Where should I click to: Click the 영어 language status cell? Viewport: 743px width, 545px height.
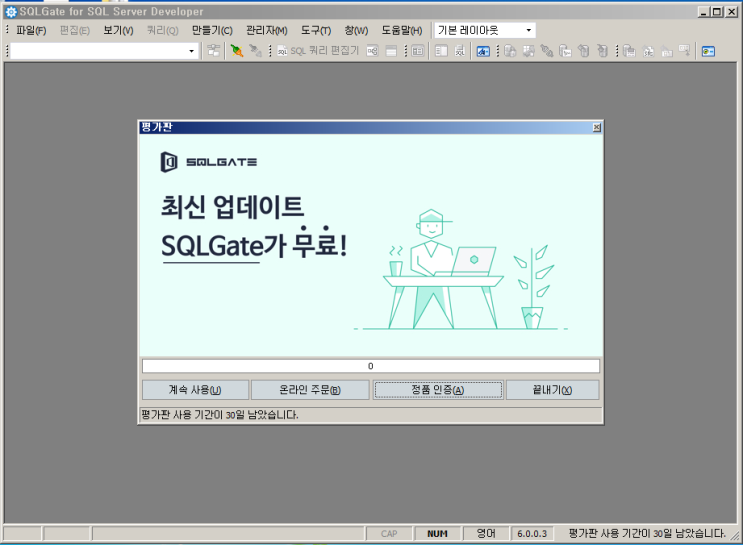(x=486, y=534)
